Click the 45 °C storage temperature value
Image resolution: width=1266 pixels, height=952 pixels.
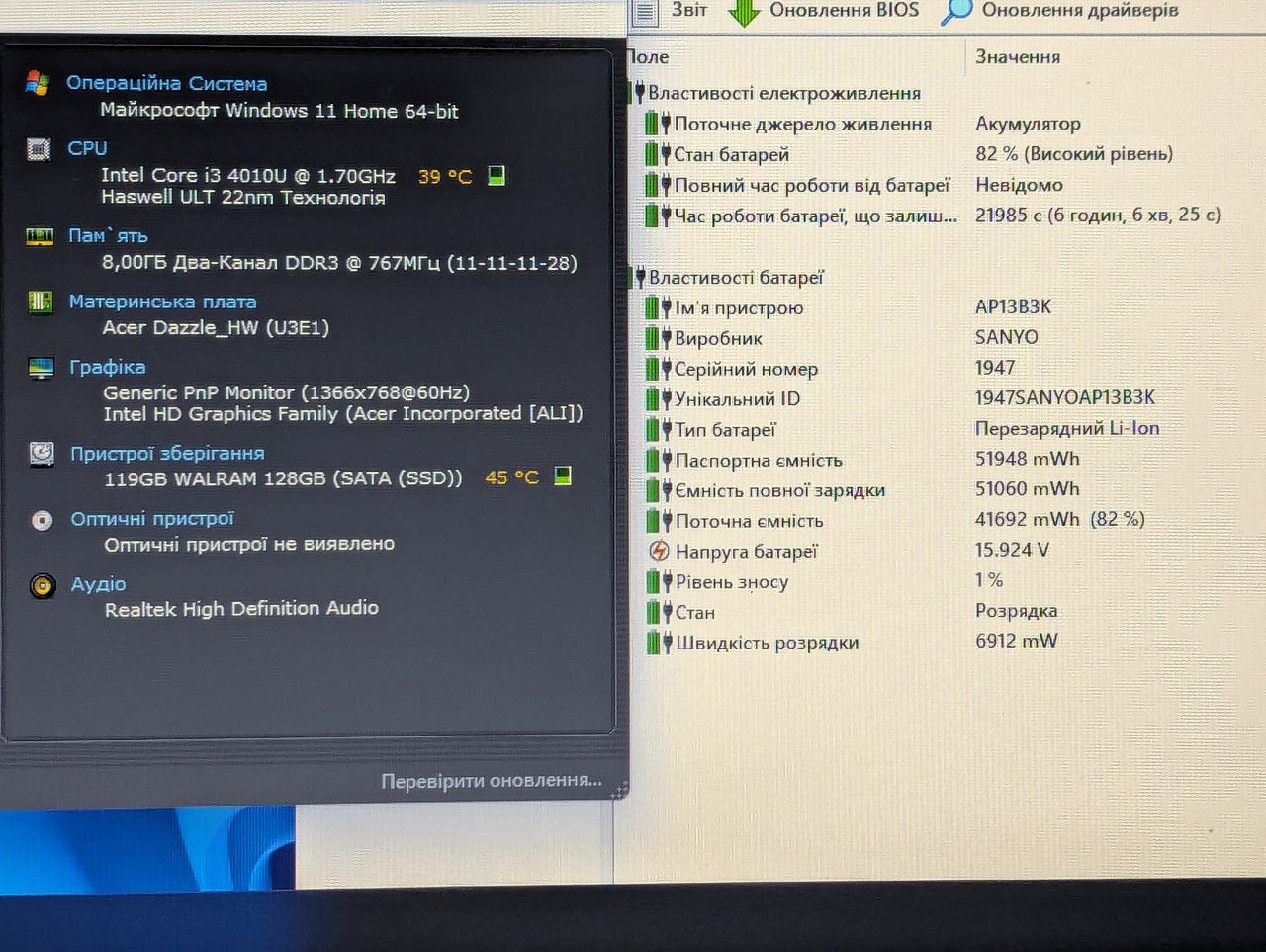click(x=511, y=477)
